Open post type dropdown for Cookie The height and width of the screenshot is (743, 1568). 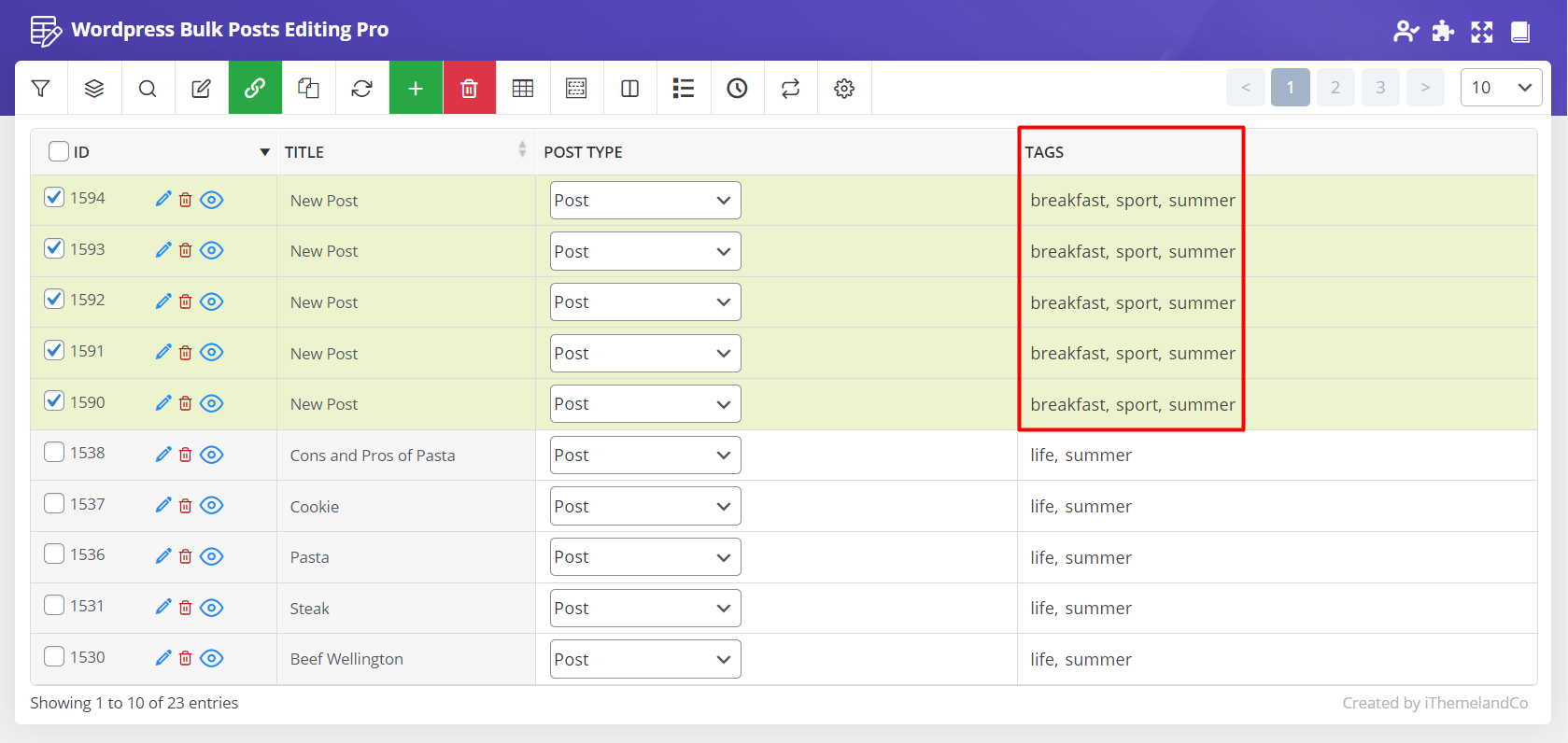(645, 506)
